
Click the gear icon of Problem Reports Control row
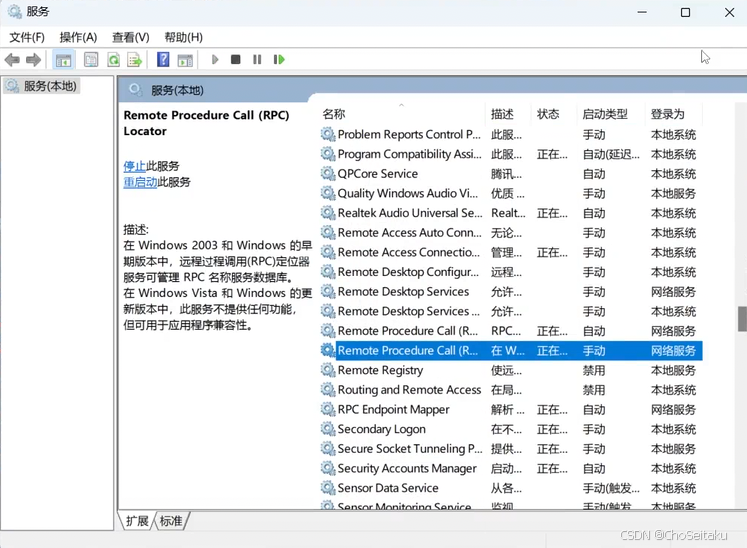coord(328,134)
